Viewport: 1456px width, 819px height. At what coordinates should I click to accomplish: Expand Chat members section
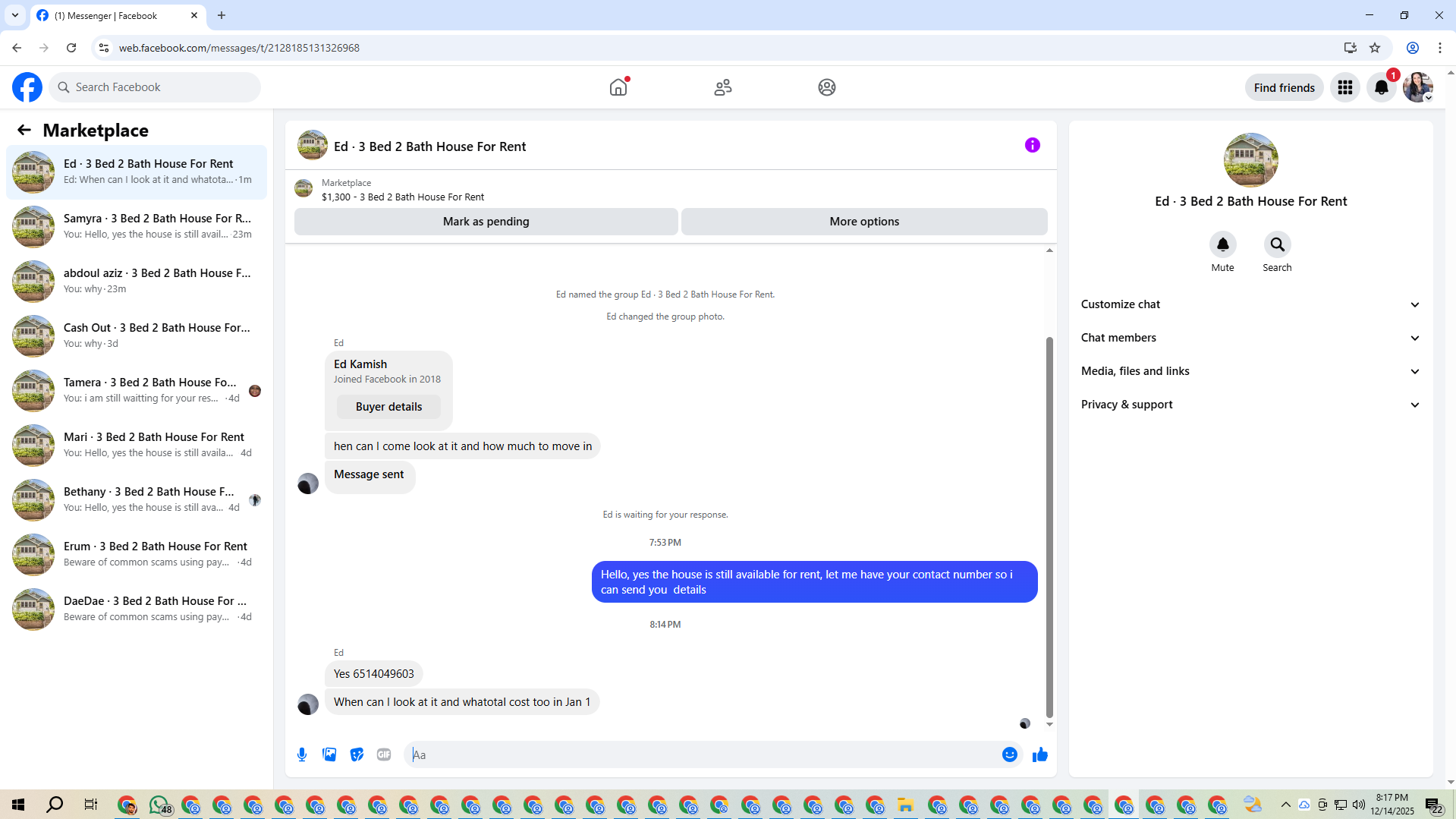[1250, 338]
